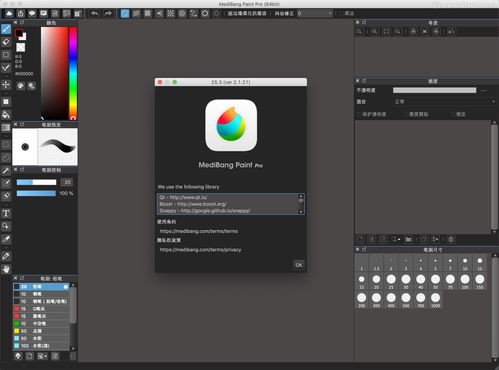Select the Move tool with four arrows
499x370 pixels.
[6, 84]
